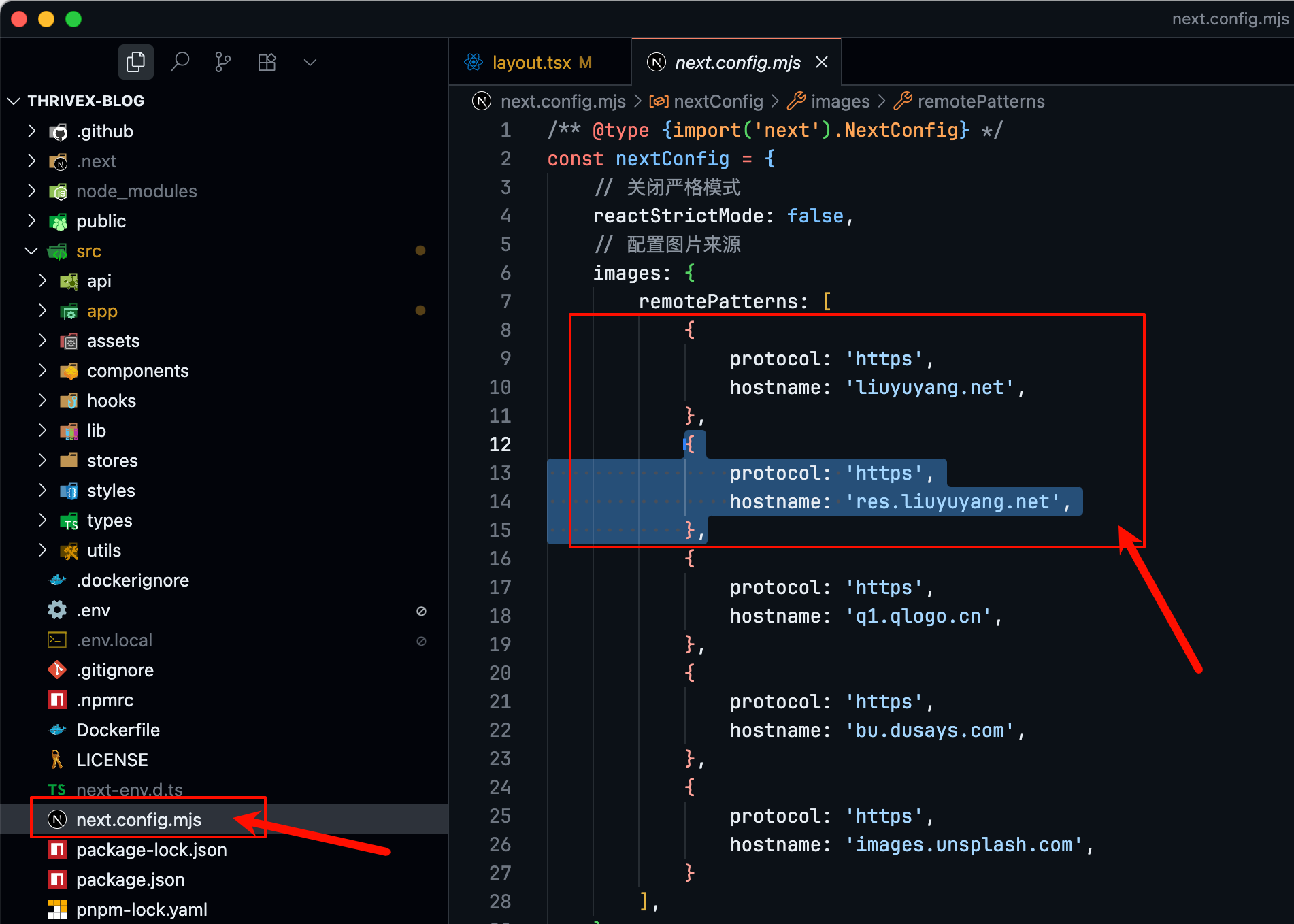Open the Explorer view icon
The height and width of the screenshot is (924, 1294).
[136, 63]
